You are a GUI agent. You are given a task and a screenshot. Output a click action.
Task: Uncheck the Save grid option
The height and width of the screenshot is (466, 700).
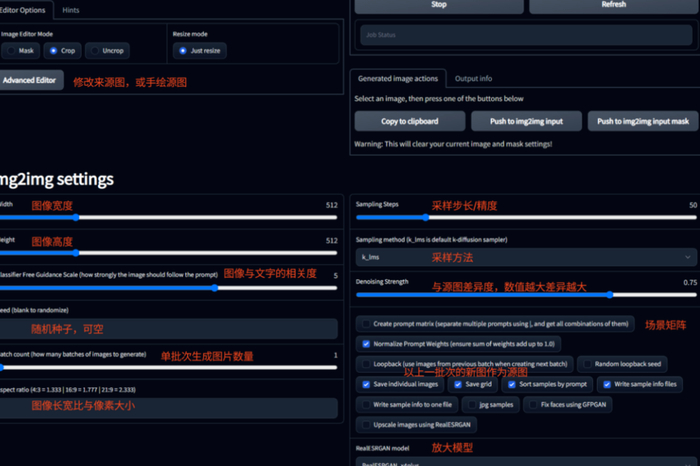458,384
